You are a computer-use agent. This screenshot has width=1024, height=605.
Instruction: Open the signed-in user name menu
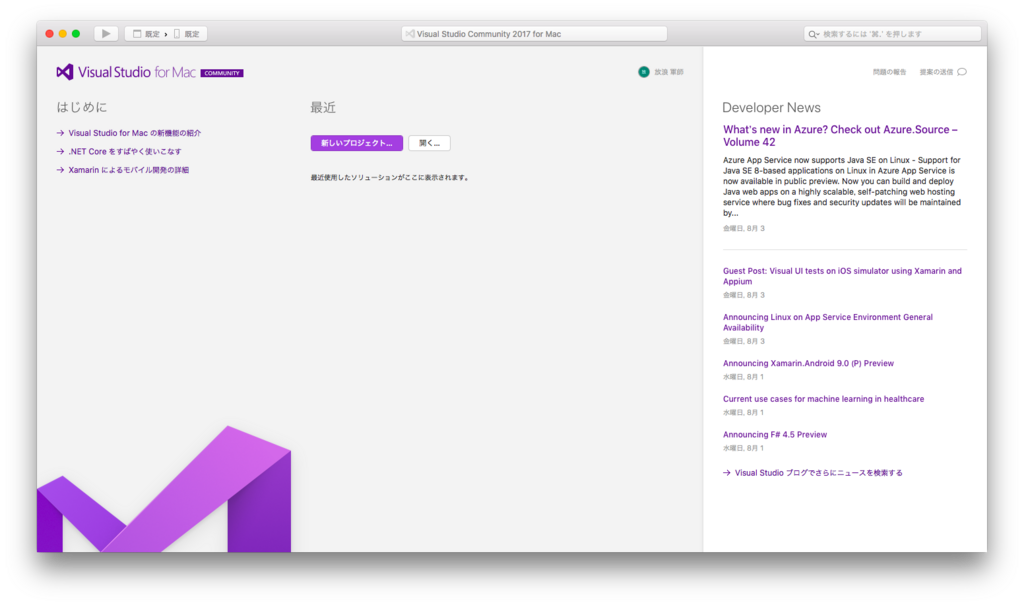coord(669,72)
